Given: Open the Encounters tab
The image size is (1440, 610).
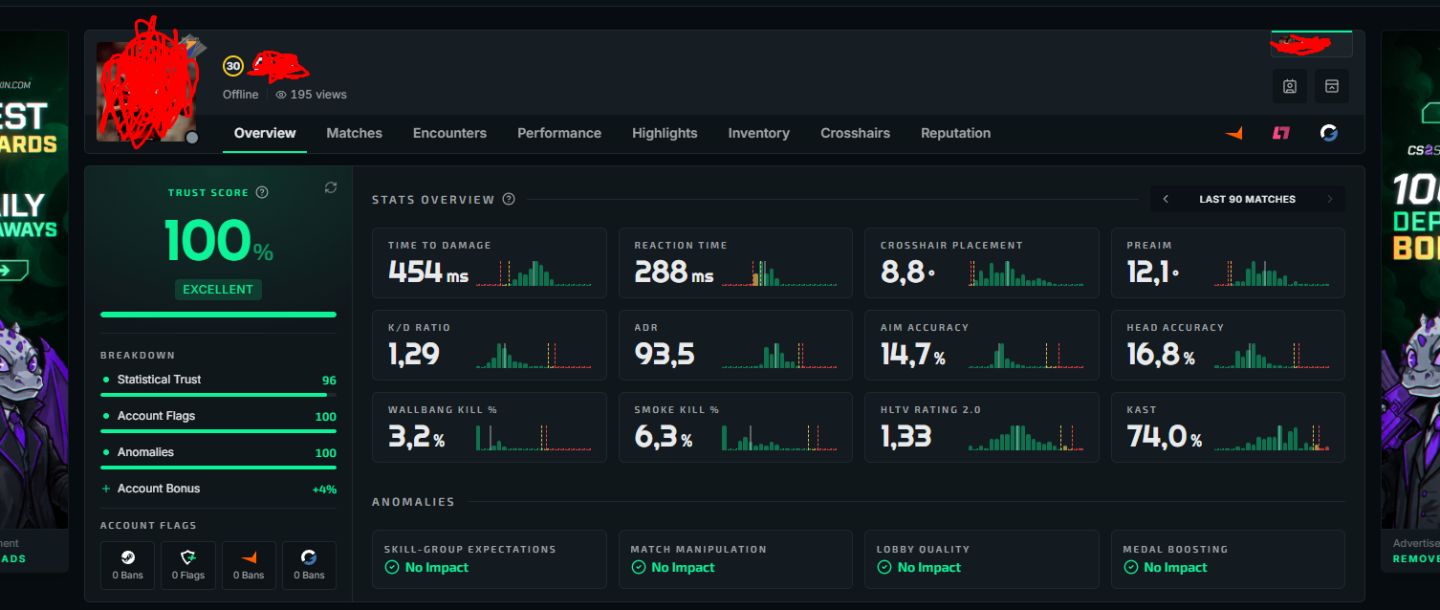Looking at the screenshot, I should (450, 133).
